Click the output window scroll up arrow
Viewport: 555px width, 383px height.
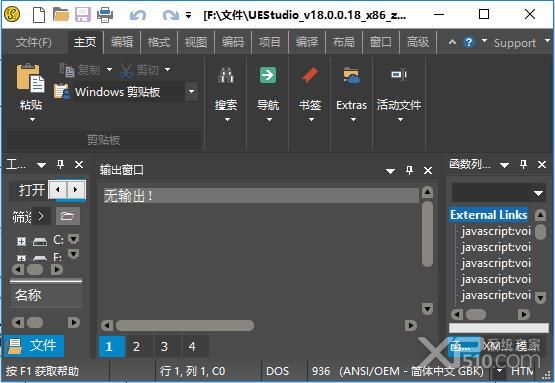point(427,192)
